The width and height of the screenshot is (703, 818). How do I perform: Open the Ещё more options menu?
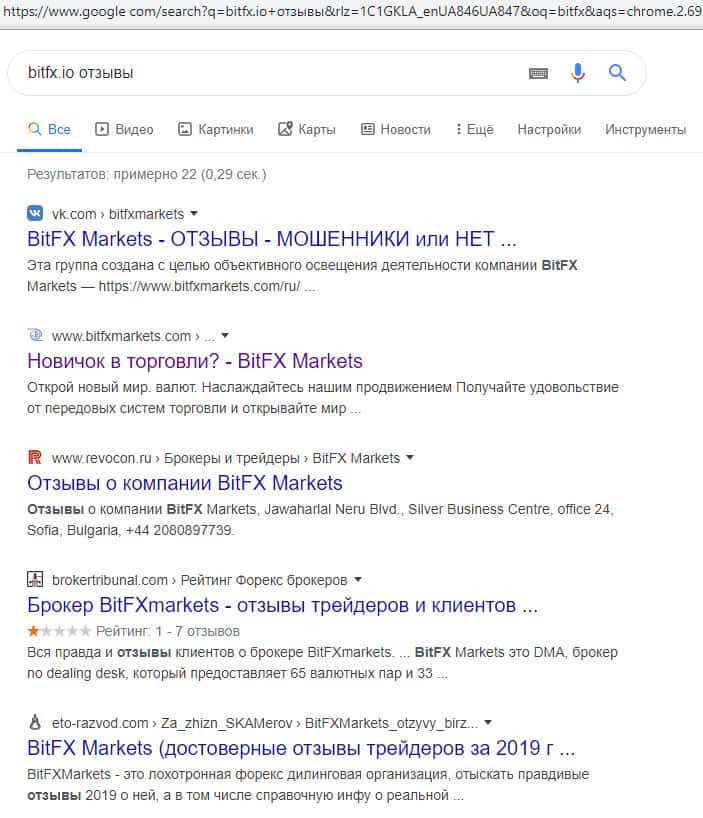(474, 129)
